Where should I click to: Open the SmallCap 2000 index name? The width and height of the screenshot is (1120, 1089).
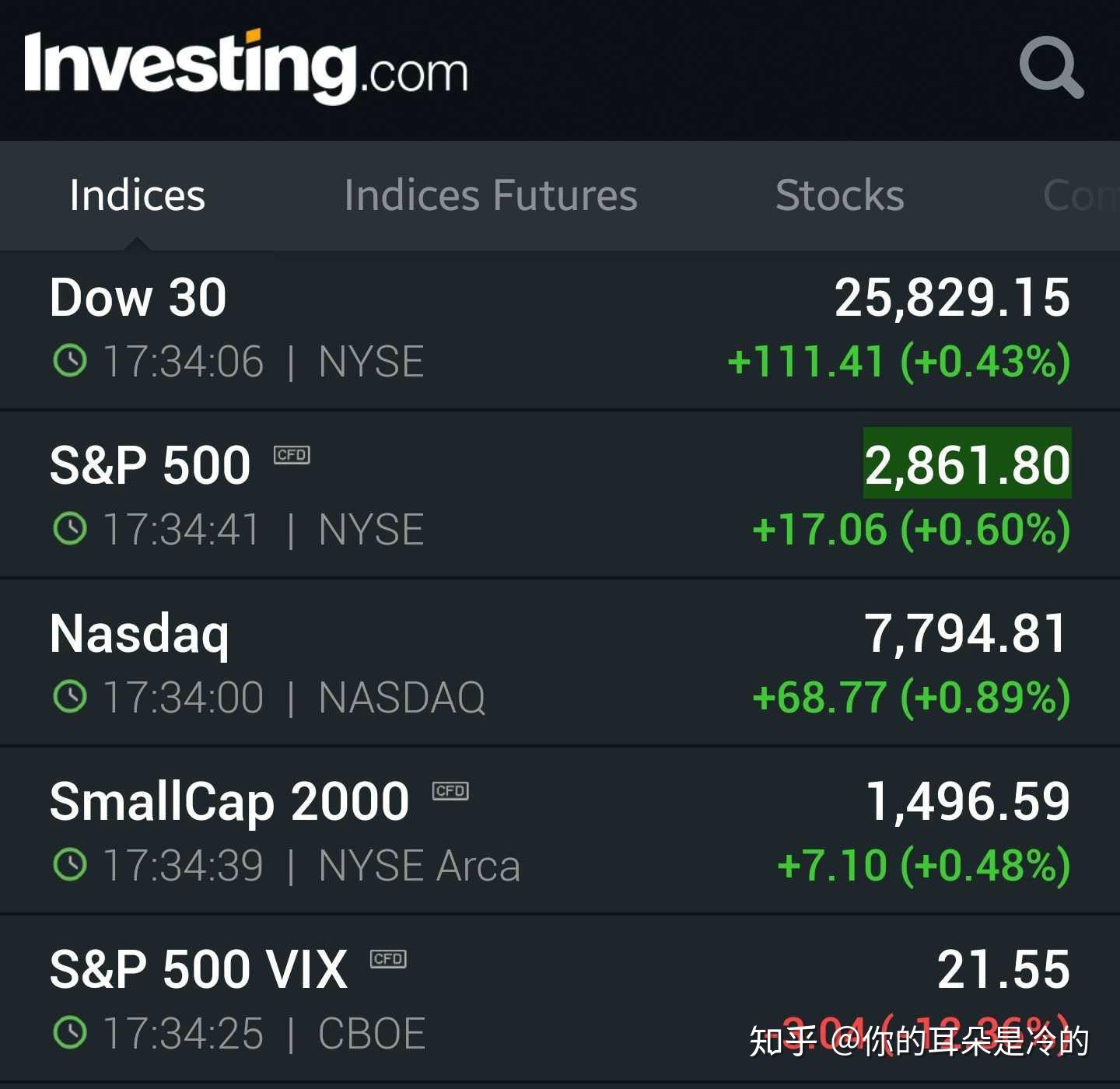tap(229, 802)
